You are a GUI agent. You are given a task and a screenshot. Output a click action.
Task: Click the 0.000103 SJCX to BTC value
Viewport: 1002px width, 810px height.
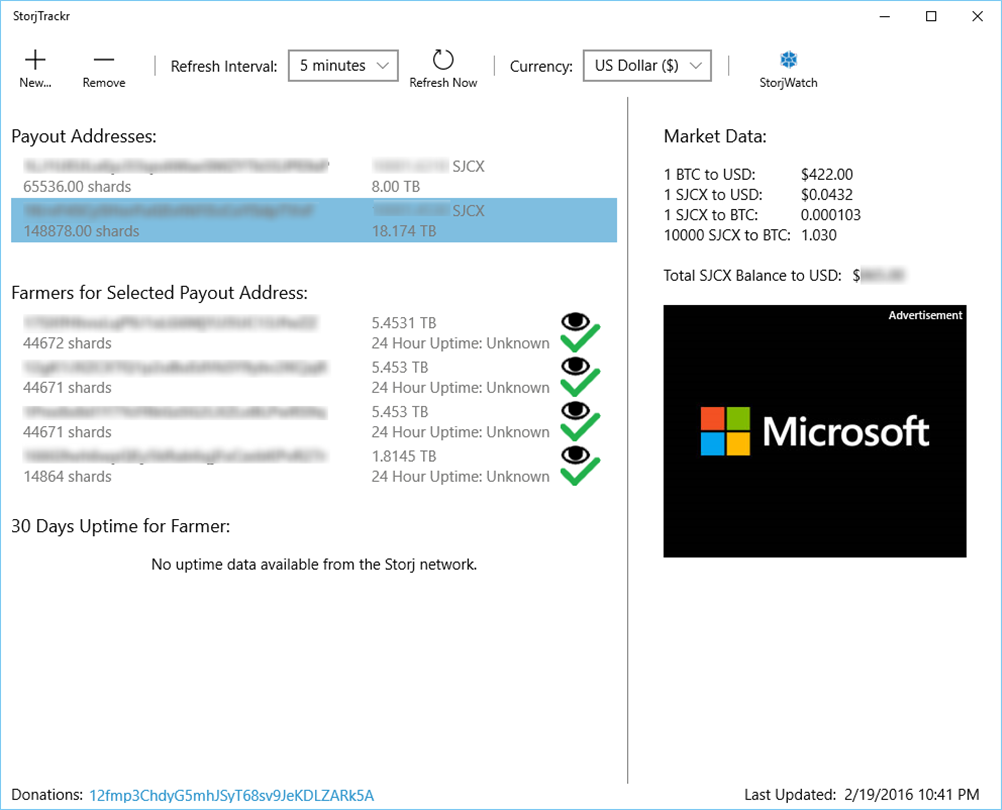pyautogui.click(x=831, y=215)
